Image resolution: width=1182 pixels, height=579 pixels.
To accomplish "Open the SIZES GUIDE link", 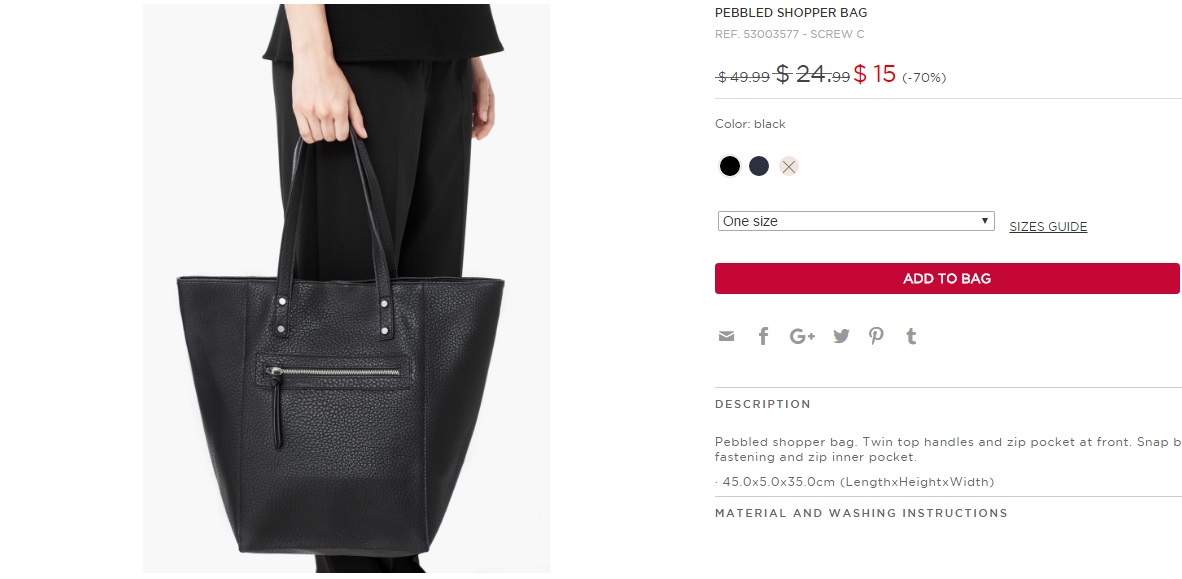I will tap(1048, 226).
